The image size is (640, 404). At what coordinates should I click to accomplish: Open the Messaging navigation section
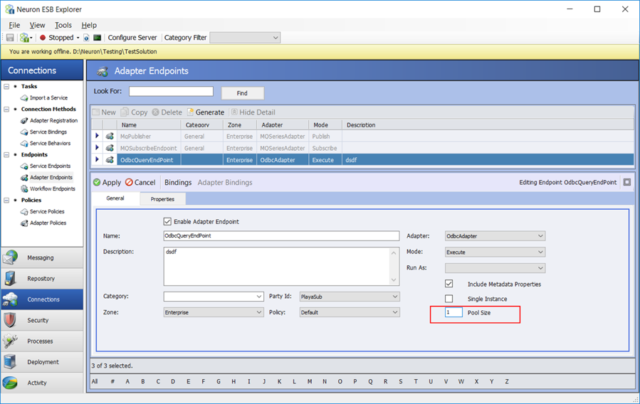(x=42, y=257)
